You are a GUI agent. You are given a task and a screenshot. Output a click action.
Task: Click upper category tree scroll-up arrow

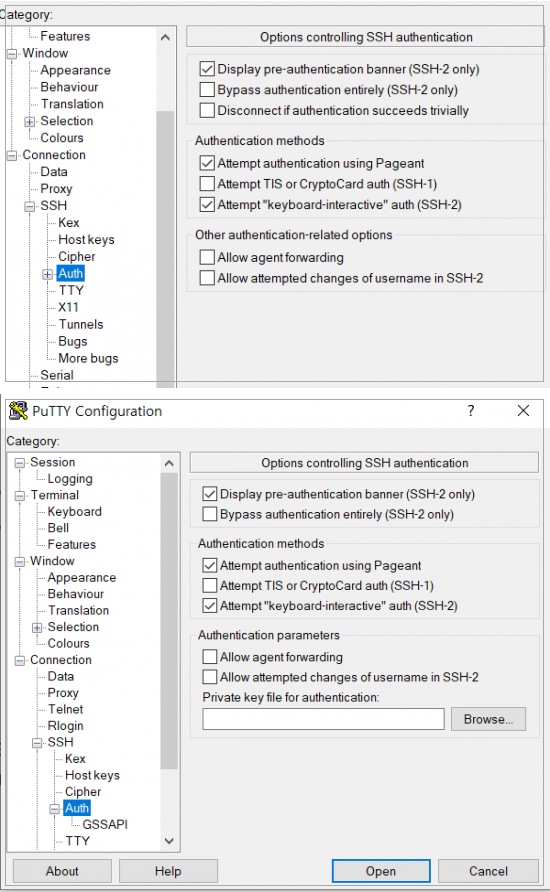166,38
